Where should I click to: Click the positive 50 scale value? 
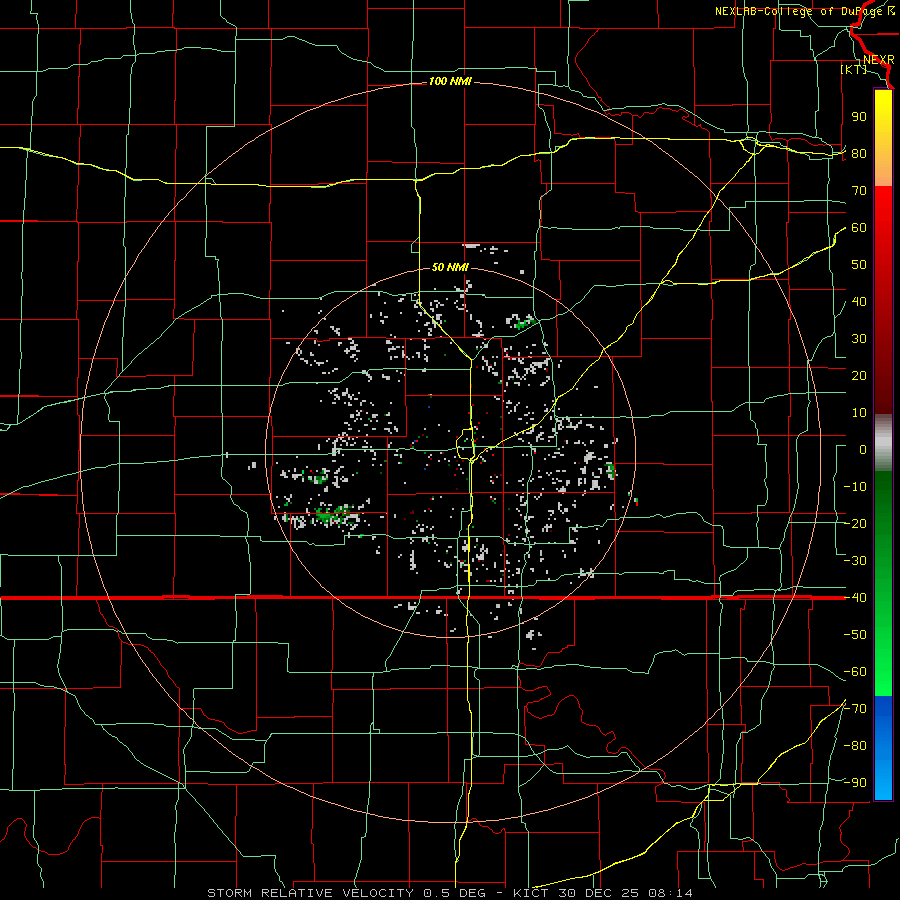click(x=859, y=265)
